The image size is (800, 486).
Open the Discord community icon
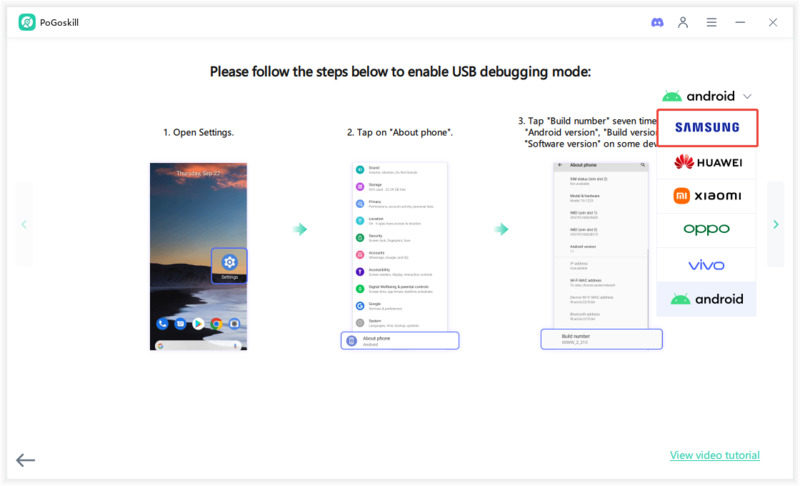[x=657, y=22]
